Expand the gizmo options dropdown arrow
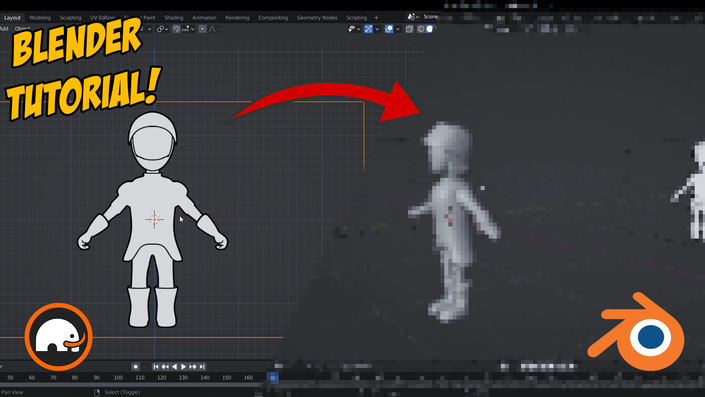 point(377,29)
